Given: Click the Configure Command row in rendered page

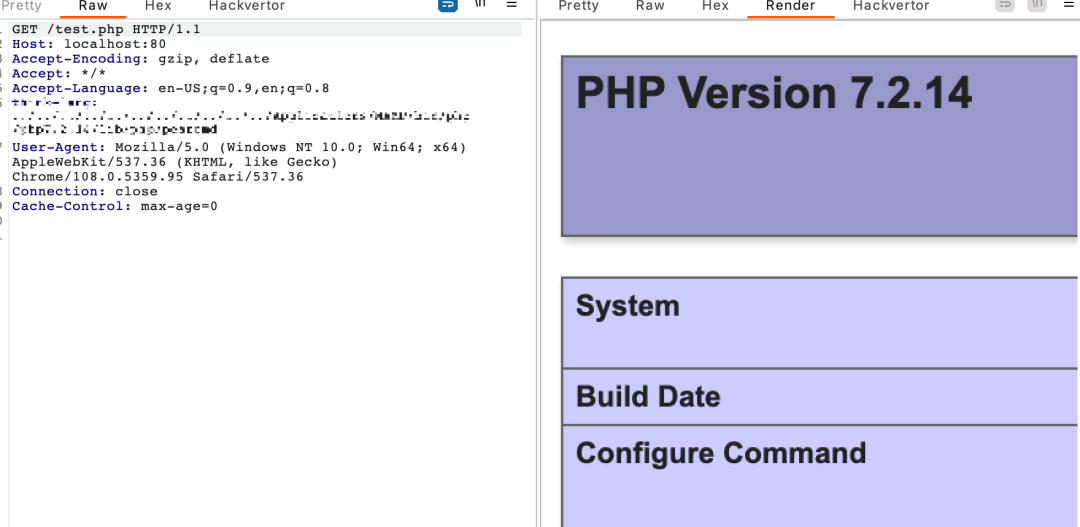Looking at the screenshot, I should 721,453.
